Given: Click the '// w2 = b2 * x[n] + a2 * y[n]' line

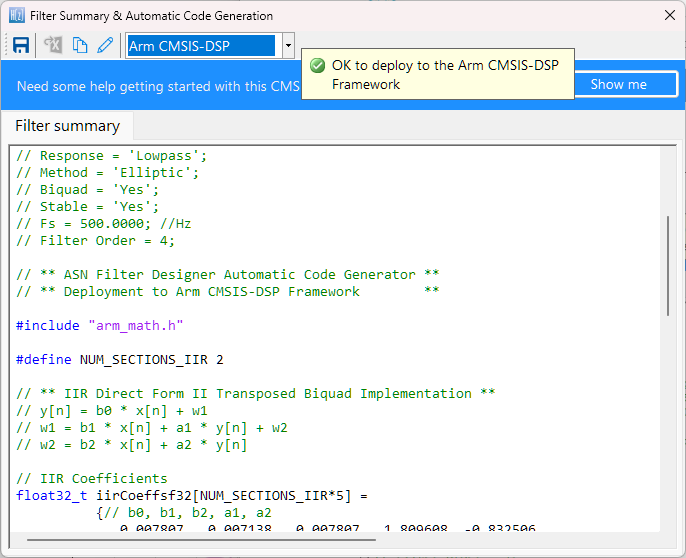Looking at the screenshot, I should point(132,445).
